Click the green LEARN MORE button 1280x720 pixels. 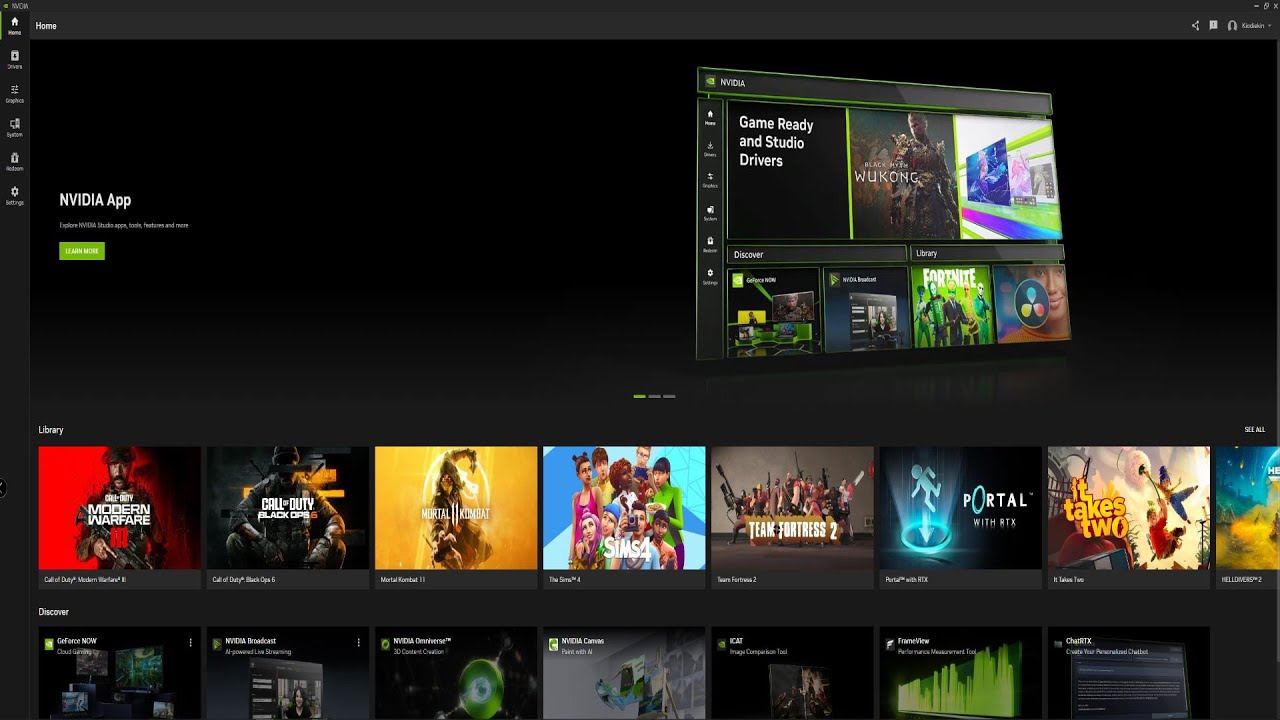[82, 251]
